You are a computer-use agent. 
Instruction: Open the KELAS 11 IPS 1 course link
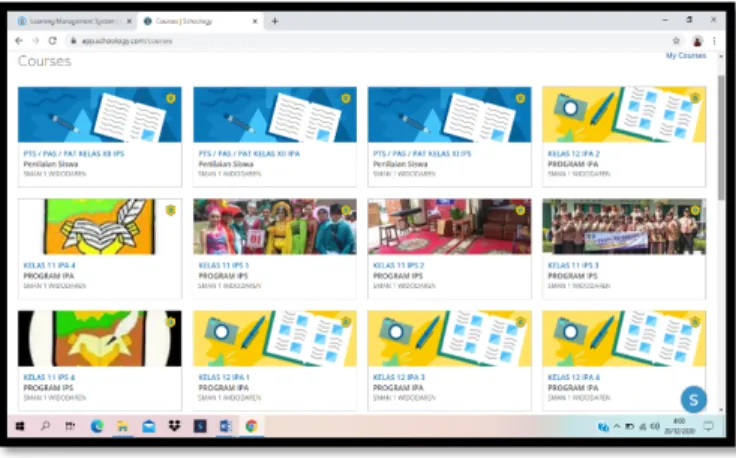pyautogui.click(x=223, y=265)
